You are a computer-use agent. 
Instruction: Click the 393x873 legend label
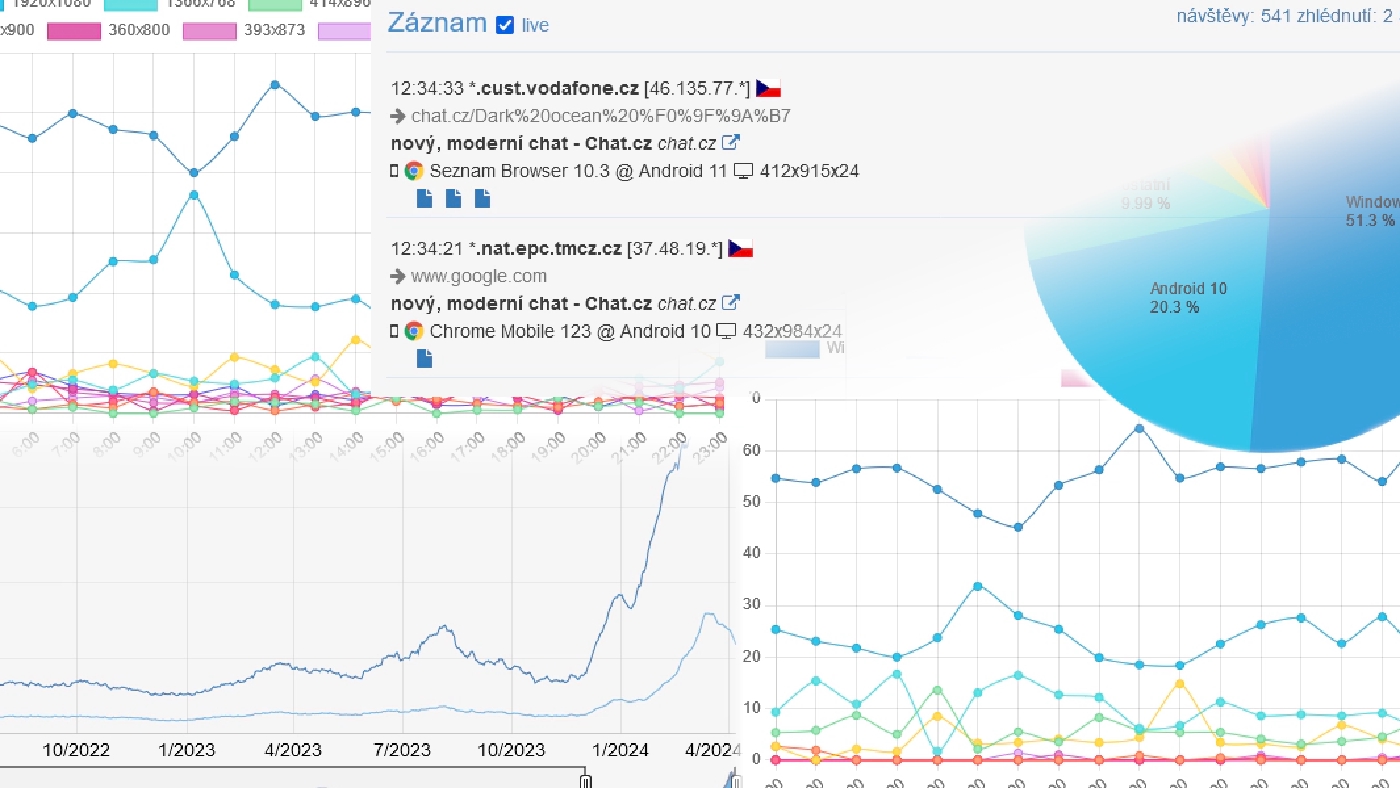point(275,30)
